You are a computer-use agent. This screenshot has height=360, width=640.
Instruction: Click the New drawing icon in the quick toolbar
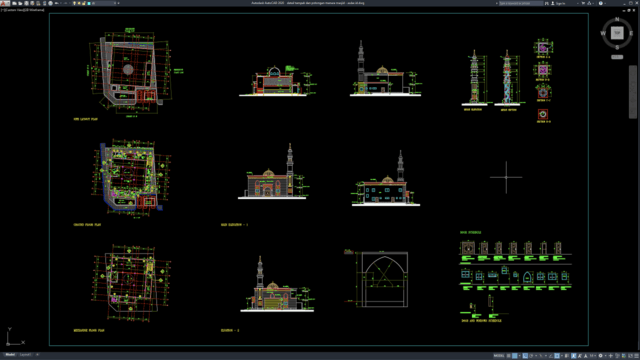point(14,3)
